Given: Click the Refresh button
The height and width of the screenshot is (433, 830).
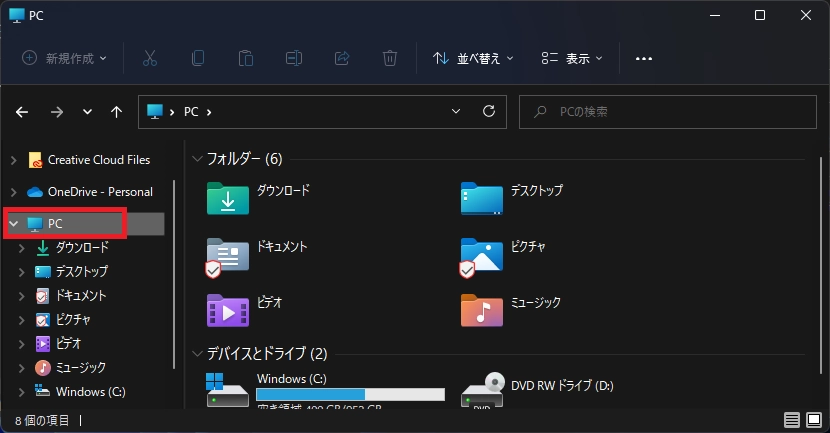Looking at the screenshot, I should tap(489, 111).
